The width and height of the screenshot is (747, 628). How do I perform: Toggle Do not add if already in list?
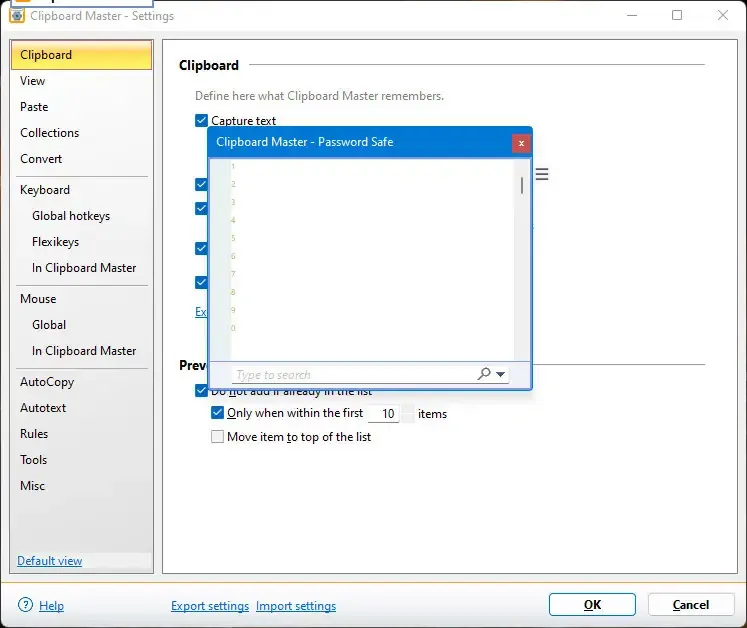click(202, 391)
